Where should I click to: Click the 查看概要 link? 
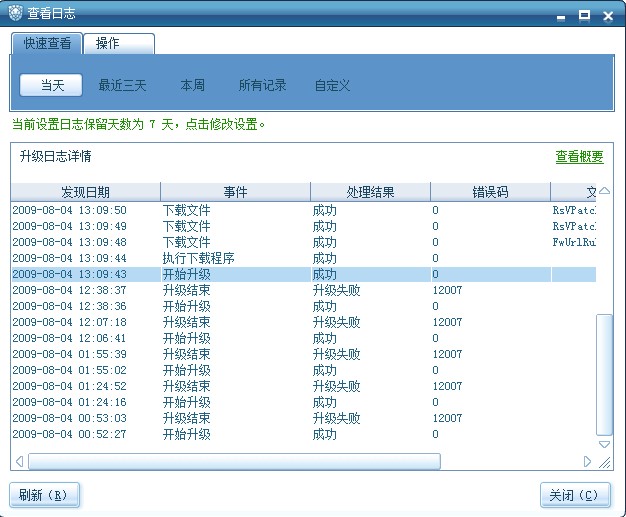(x=579, y=156)
